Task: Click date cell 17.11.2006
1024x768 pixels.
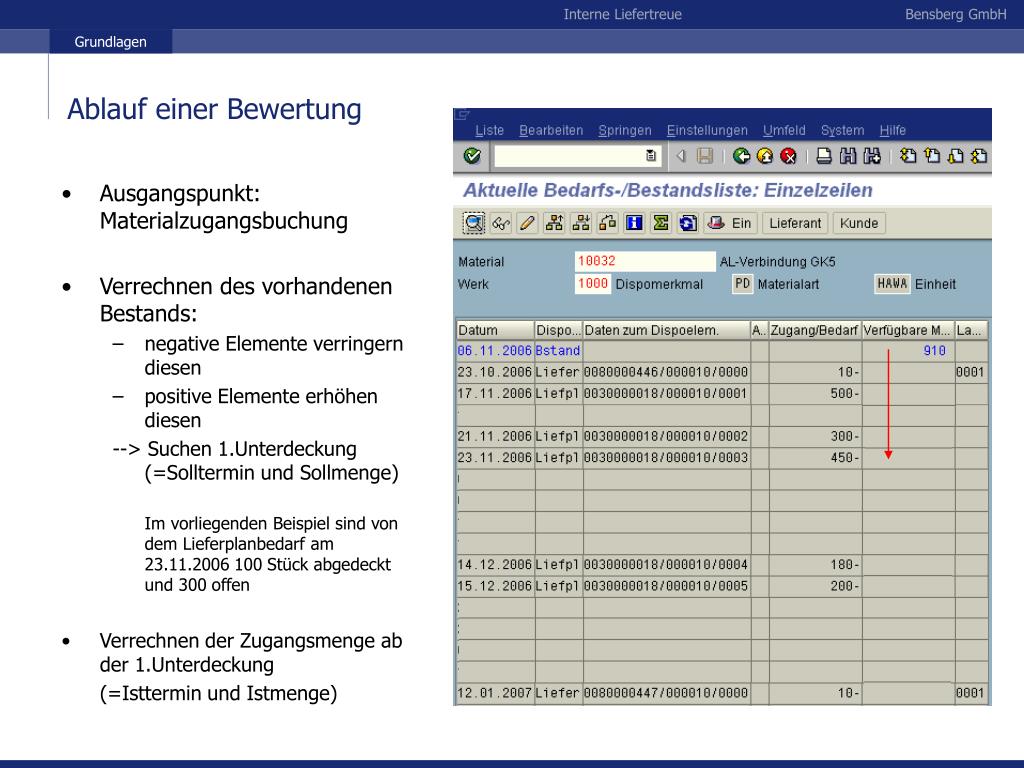Action: (494, 394)
